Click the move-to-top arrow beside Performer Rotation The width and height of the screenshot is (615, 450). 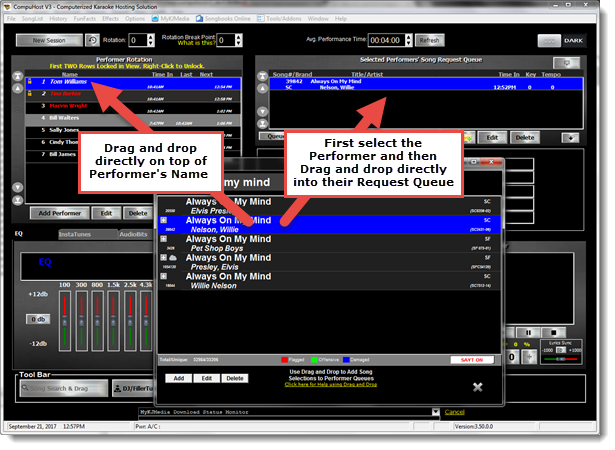tap(16, 77)
